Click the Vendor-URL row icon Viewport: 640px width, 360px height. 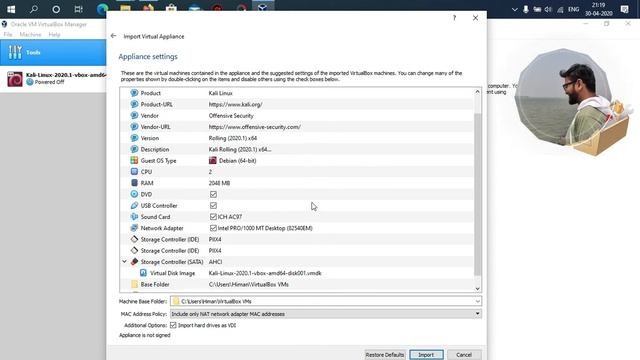[x=134, y=127]
